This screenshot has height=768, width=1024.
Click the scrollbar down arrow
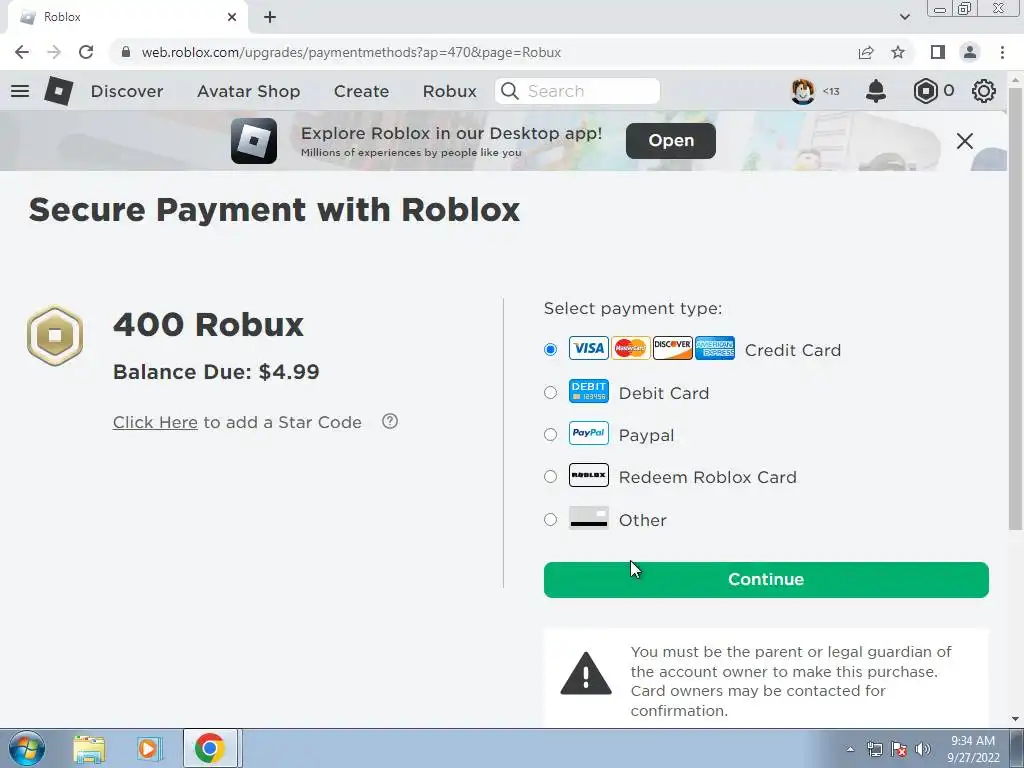click(x=1015, y=719)
